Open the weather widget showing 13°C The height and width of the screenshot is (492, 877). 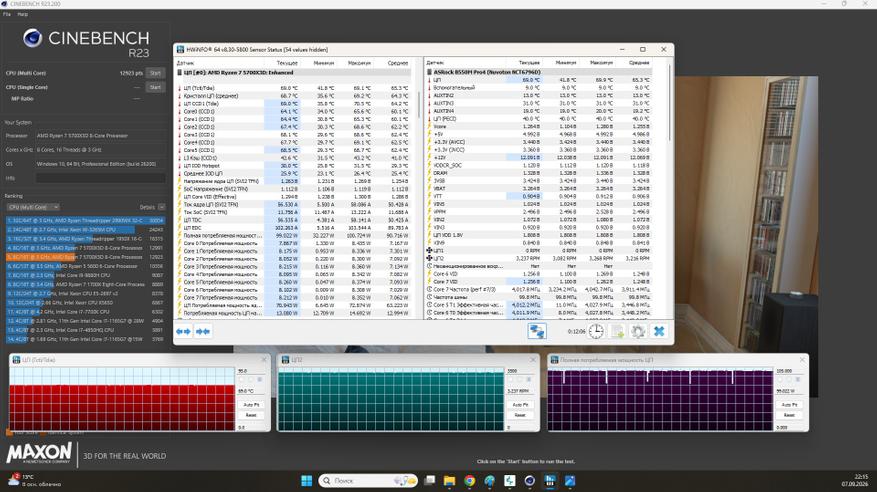(x=35, y=481)
